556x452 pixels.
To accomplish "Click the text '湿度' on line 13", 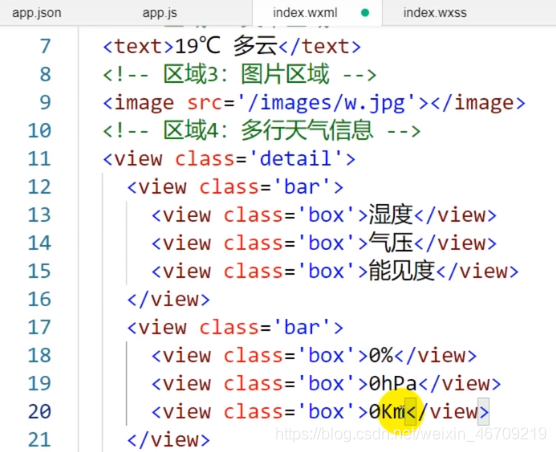I will click(x=391, y=214).
